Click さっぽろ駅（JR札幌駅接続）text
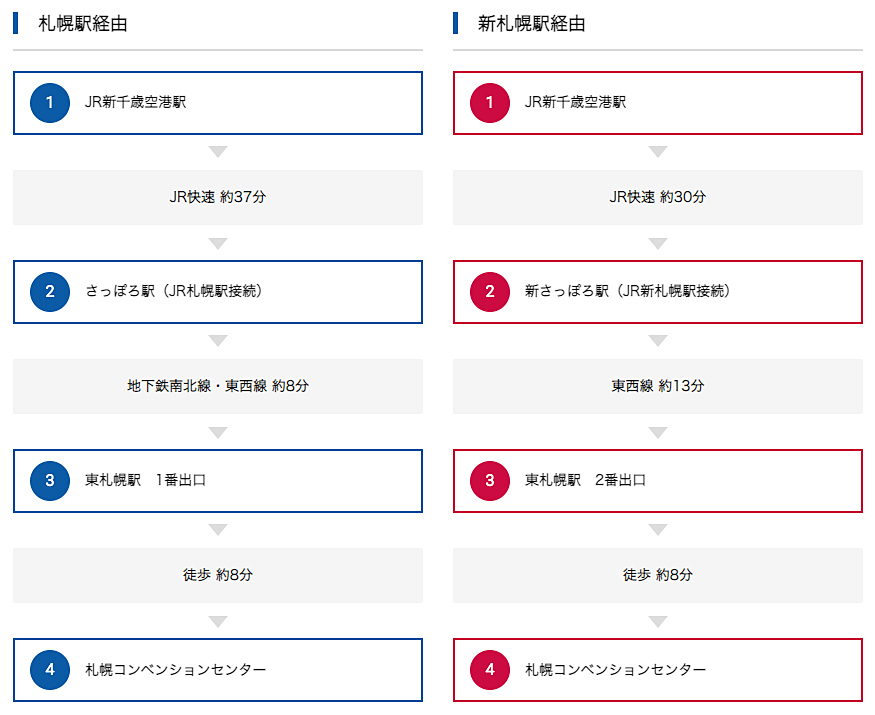The image size is (875, 715). tap(174, 291)
